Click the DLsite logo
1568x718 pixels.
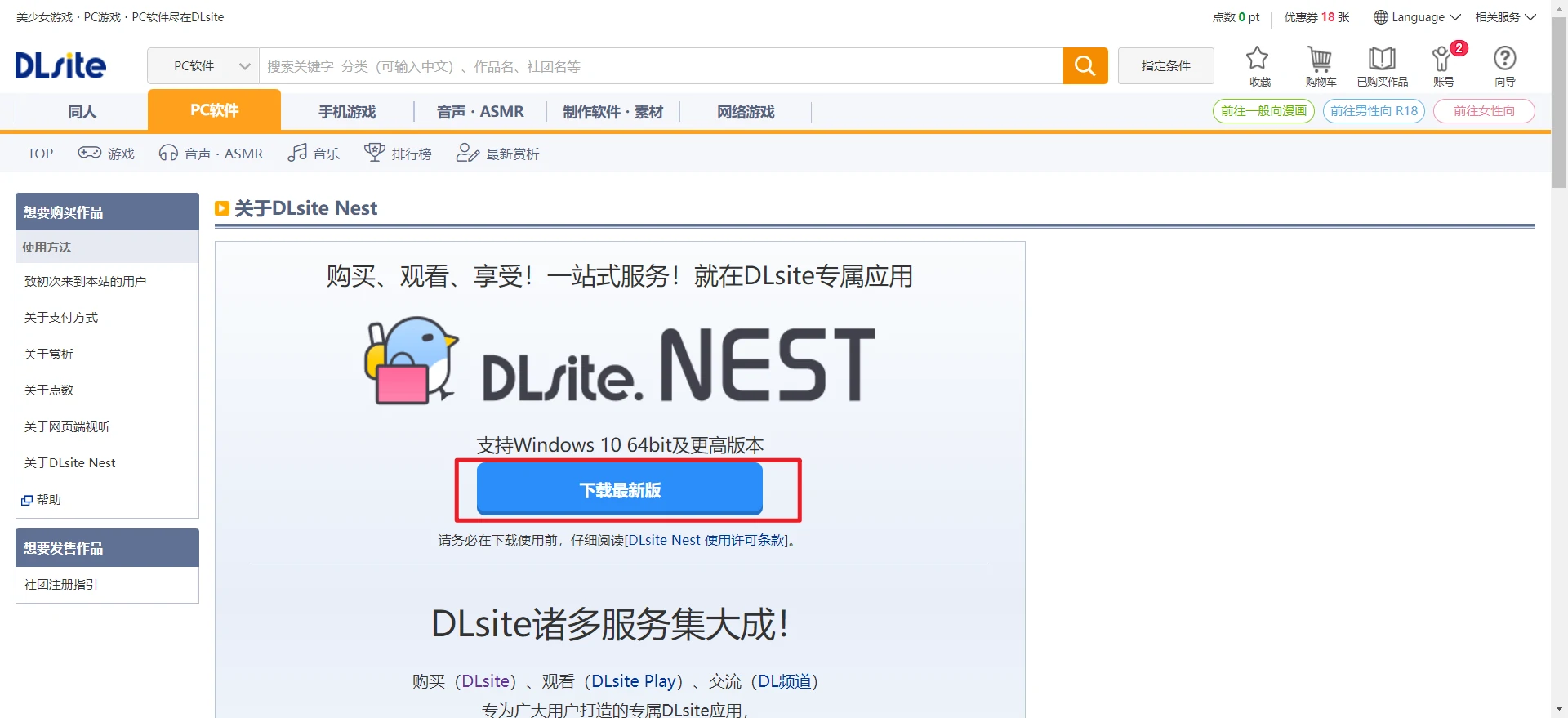60,65
